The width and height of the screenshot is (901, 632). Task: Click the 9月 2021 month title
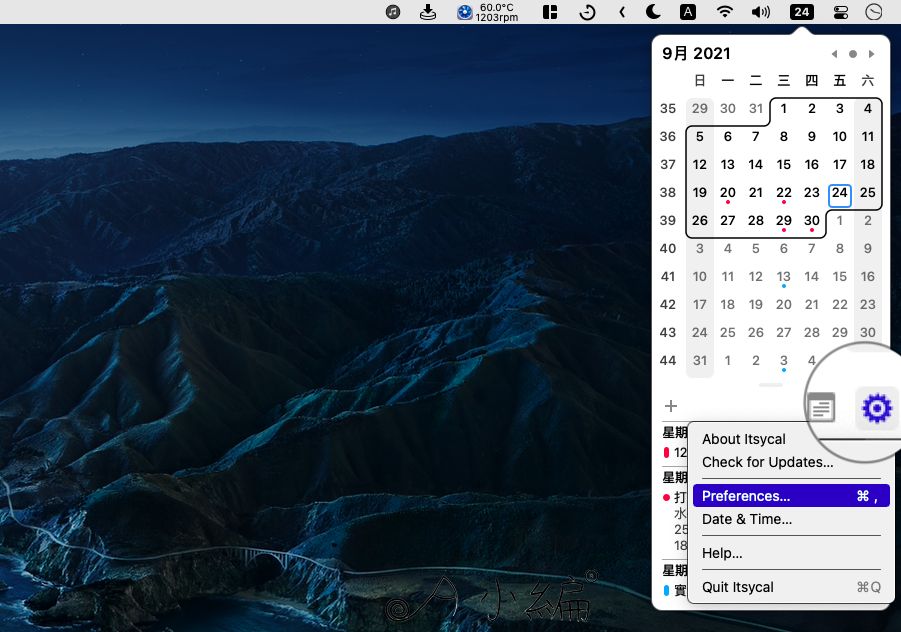click(x=696, y=53)
